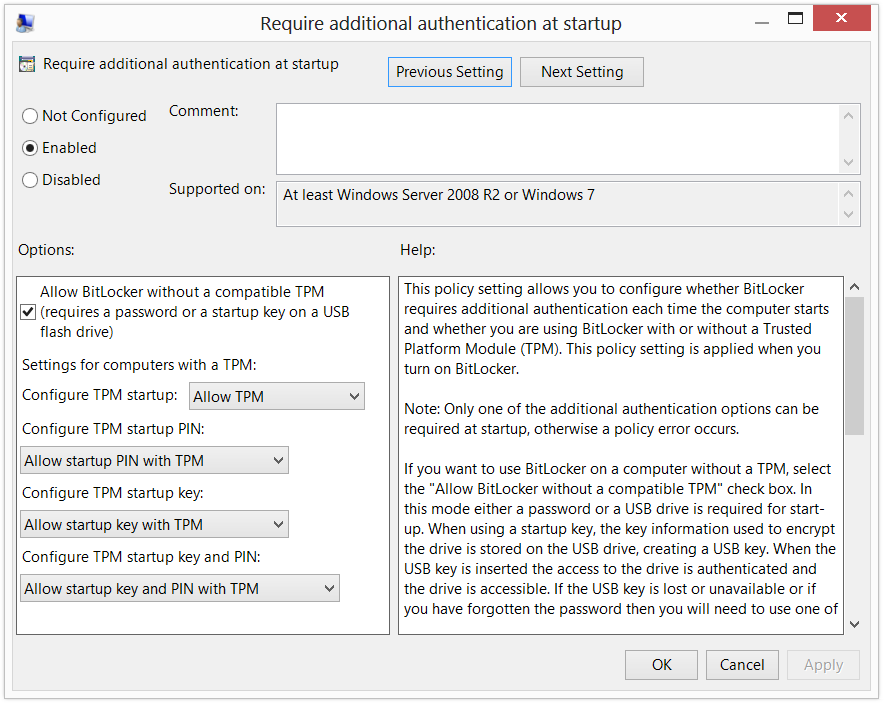Click the Apply button

[823, 665]
